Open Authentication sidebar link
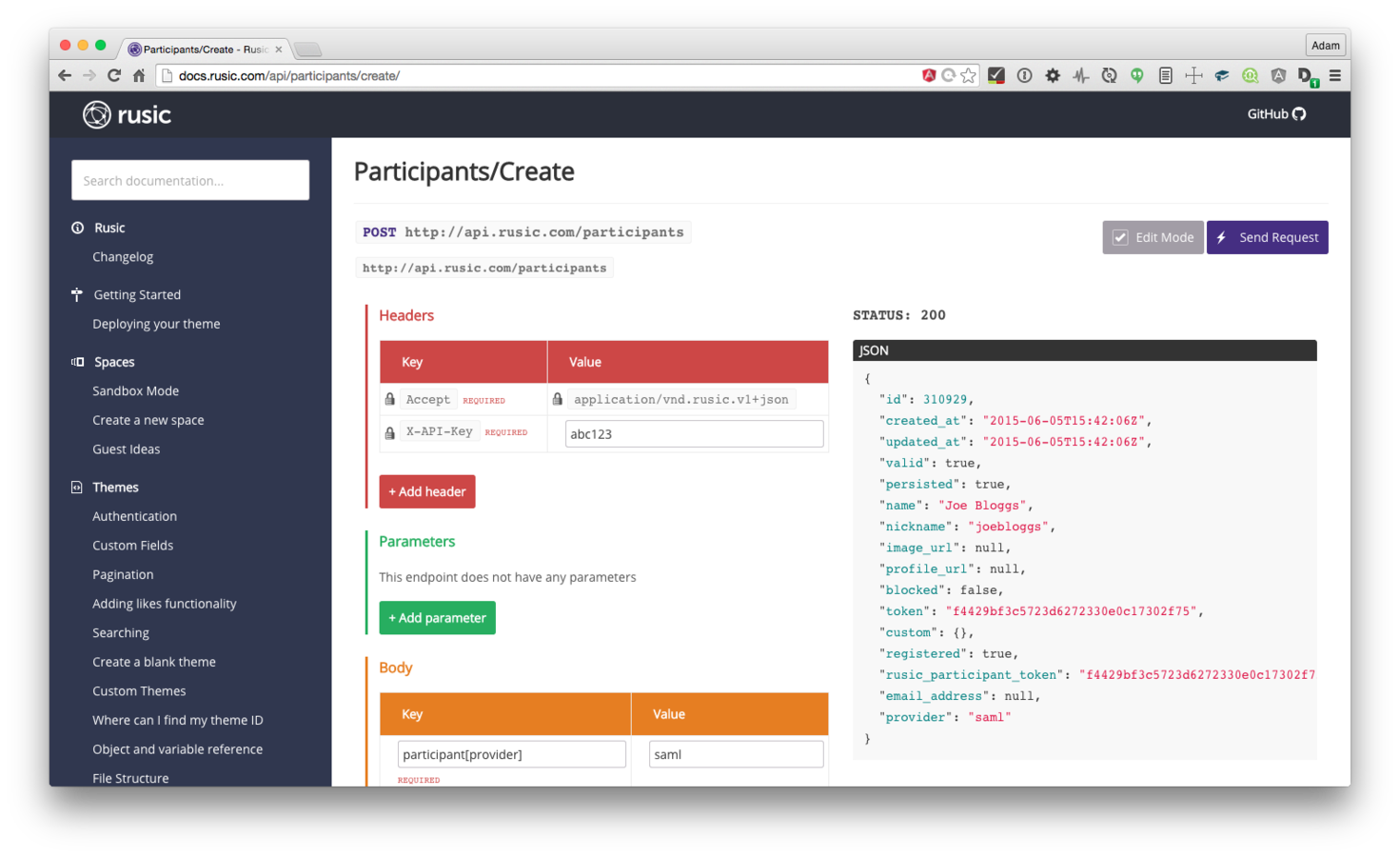Viewport: 1400px width, 857px height. [x=134, y=516]
